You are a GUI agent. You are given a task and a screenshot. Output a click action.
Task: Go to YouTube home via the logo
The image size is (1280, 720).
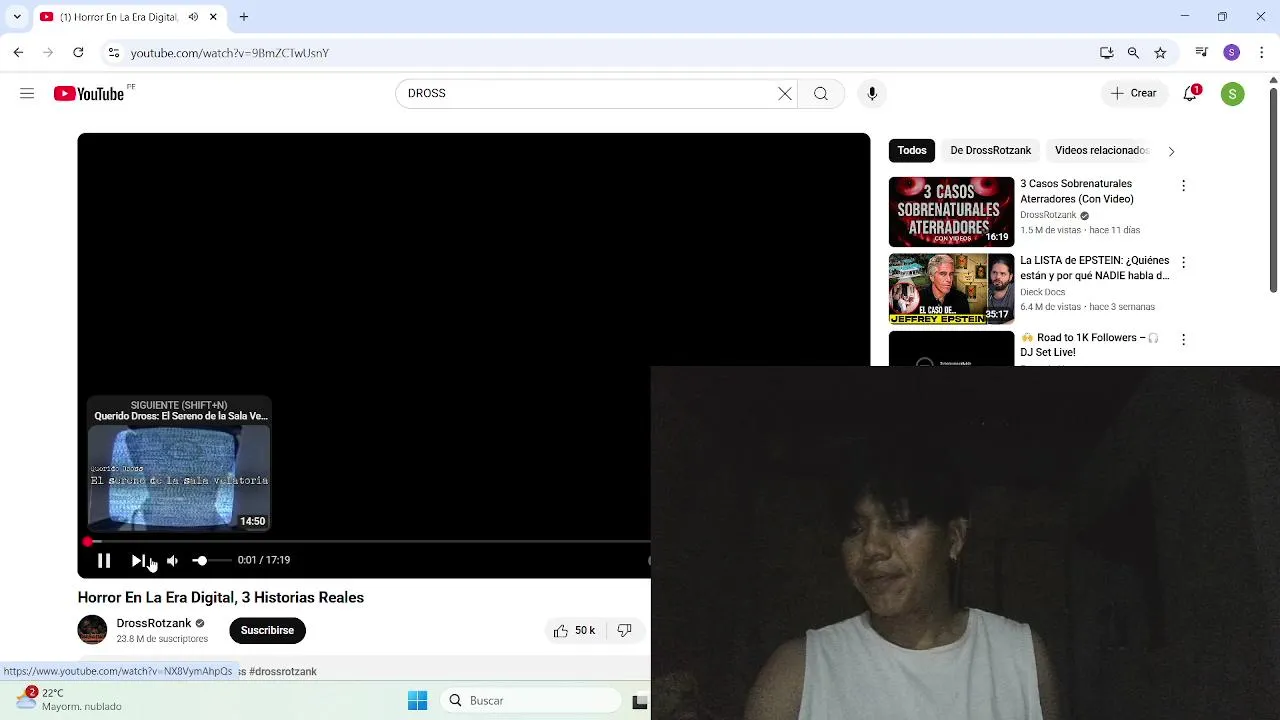click(90, 93)
